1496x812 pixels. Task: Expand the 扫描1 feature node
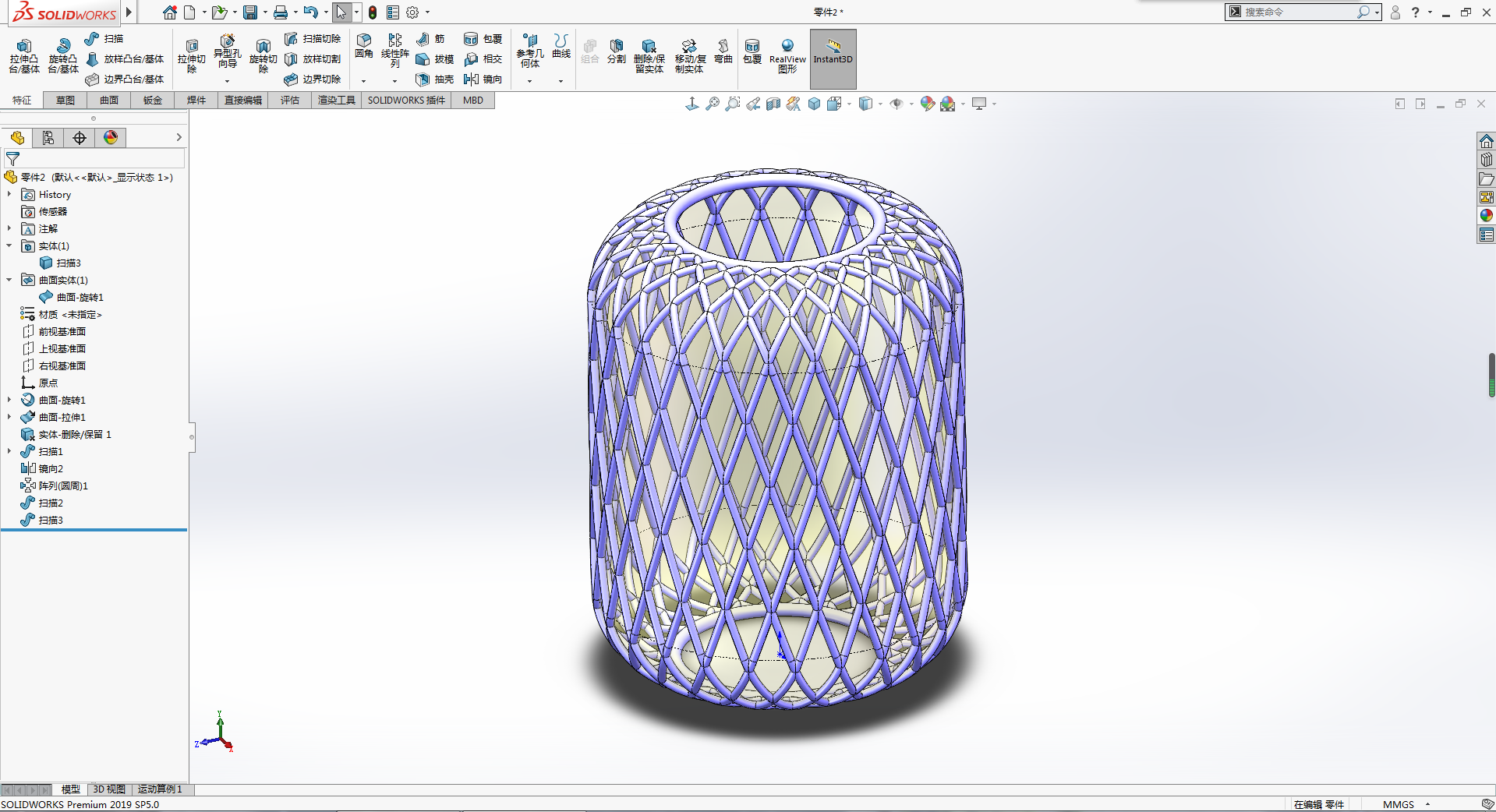coord(9,451)
